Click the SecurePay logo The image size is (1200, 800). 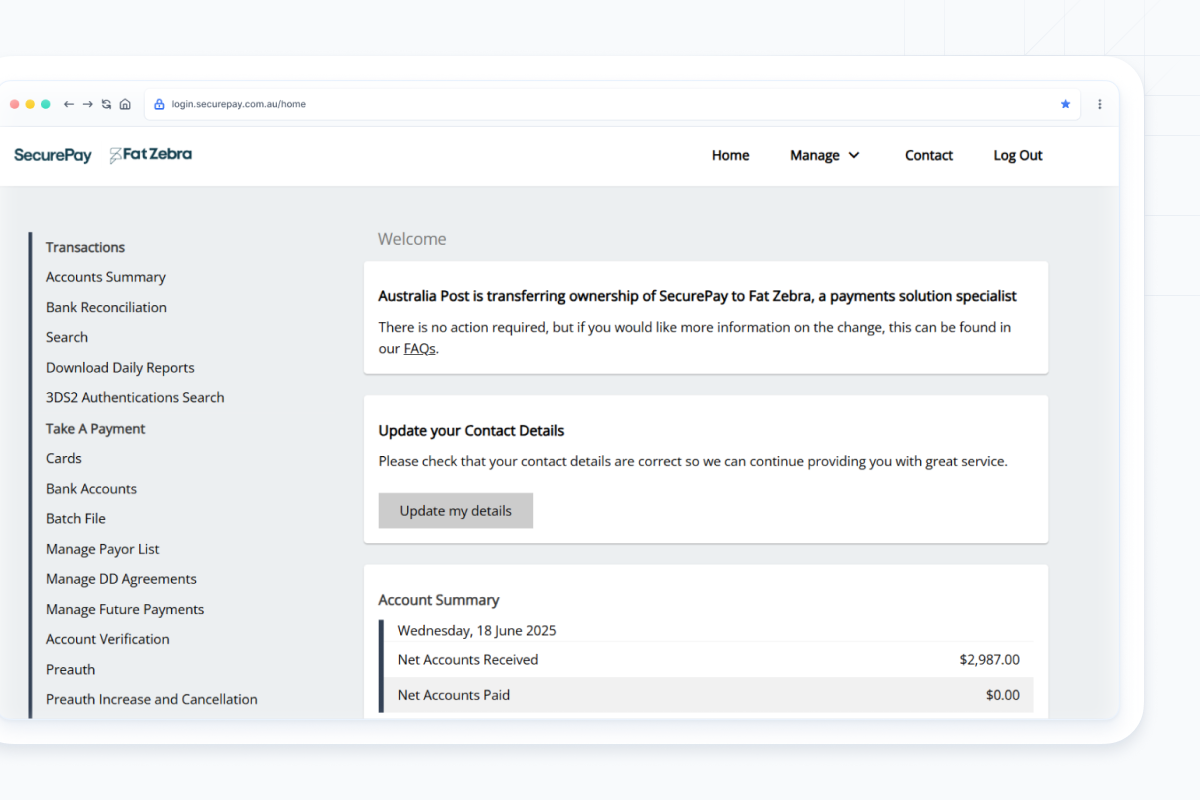pyautogui.click(x=53, y=155)
